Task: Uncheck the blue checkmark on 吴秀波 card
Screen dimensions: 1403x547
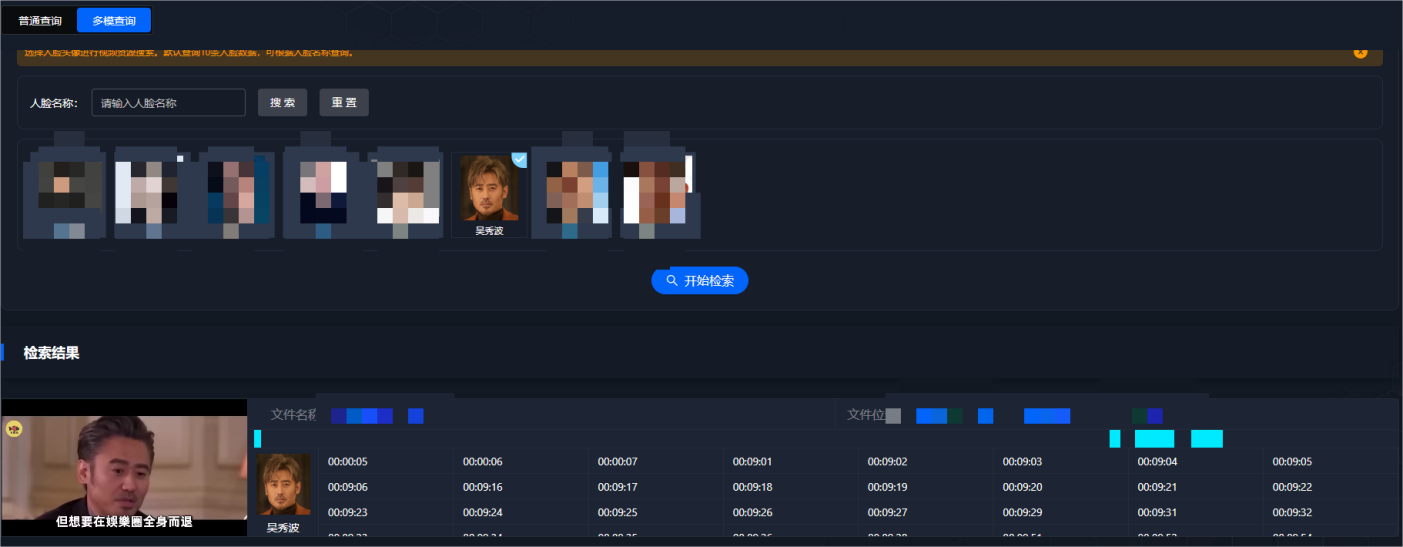Action: 519,159
